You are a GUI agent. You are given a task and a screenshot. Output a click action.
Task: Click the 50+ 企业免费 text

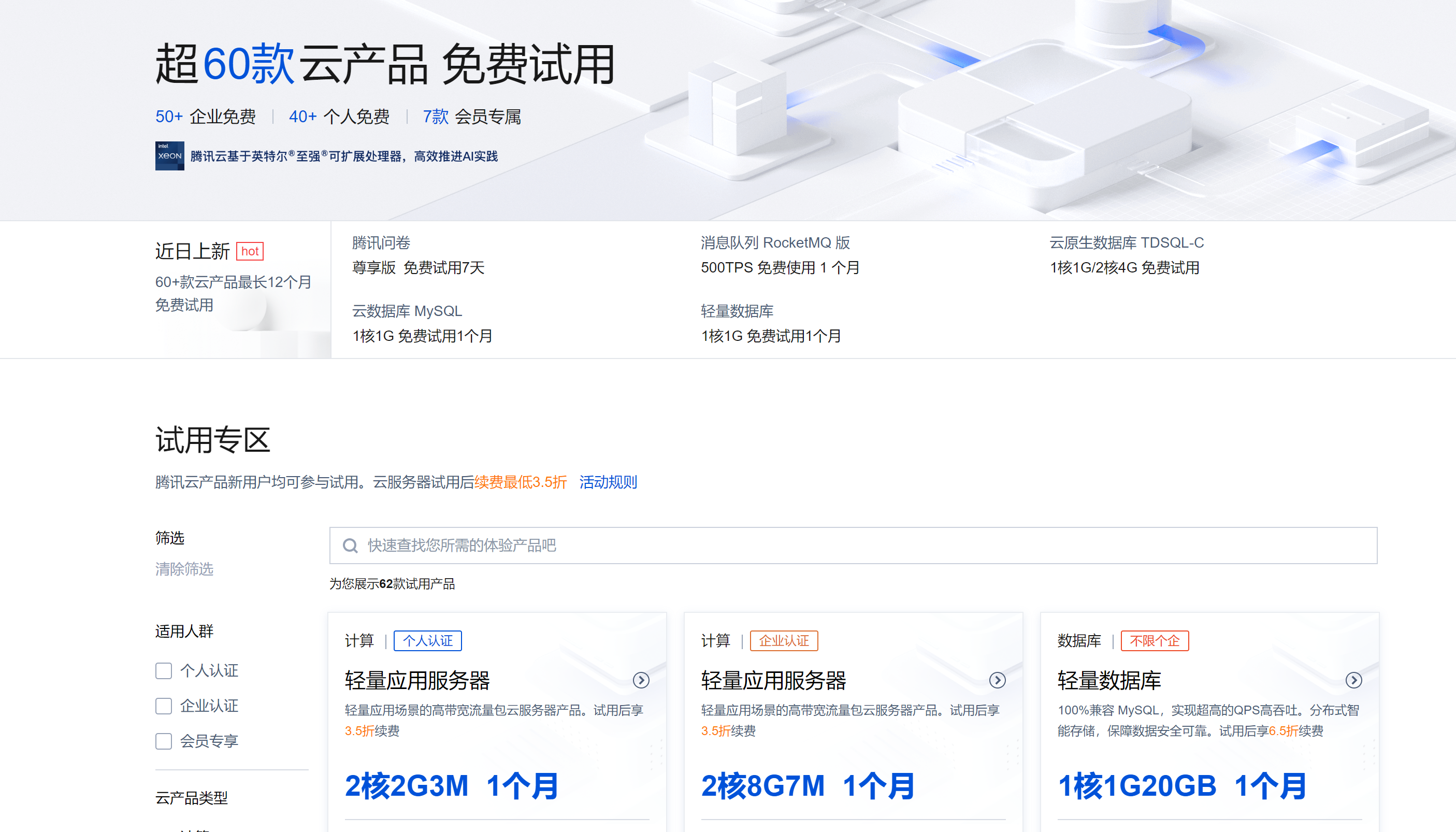click(206, 117)
